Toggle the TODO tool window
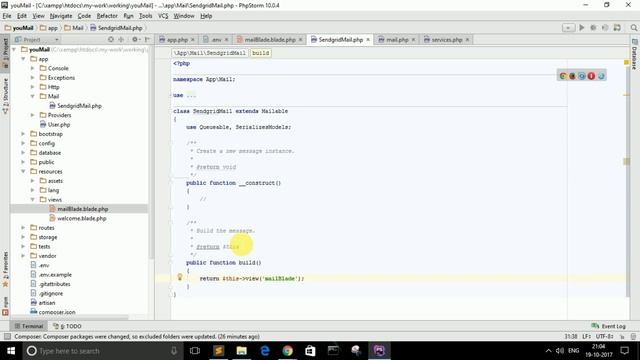This screenshot has width=640, height=360. point(67,326)
